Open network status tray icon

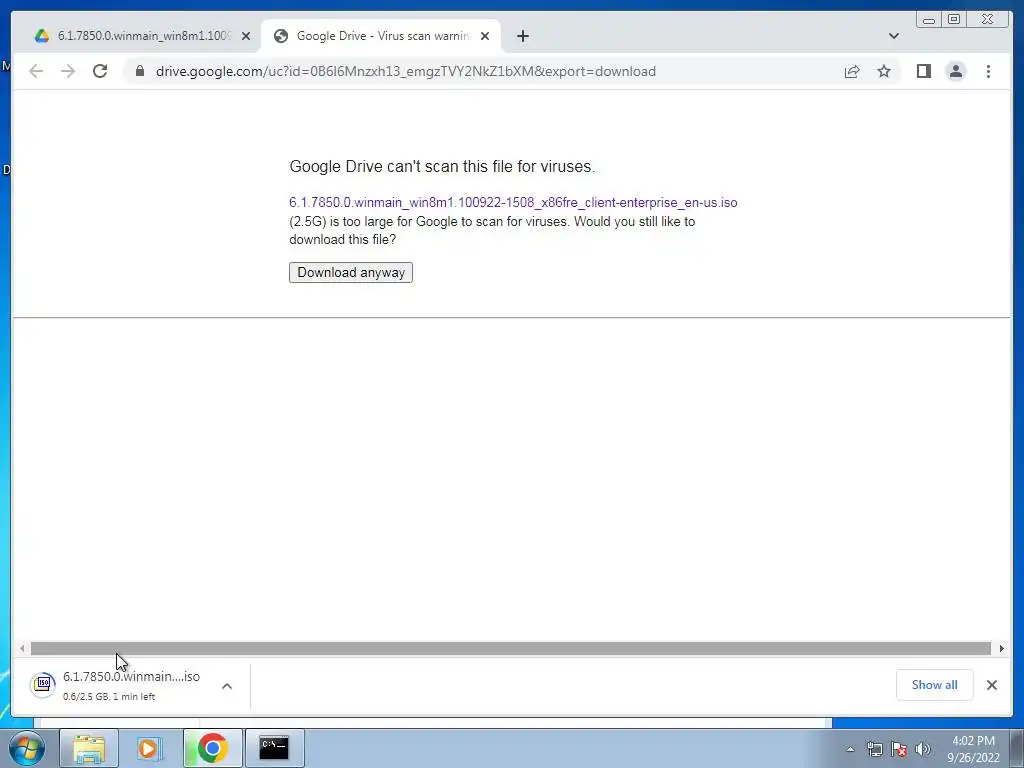click(874, 749)
